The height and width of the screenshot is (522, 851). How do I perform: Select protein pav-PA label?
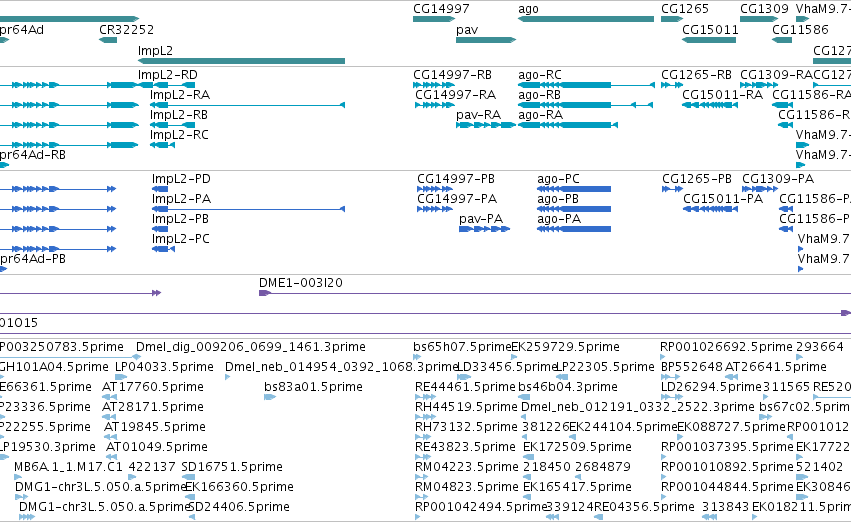481,219
